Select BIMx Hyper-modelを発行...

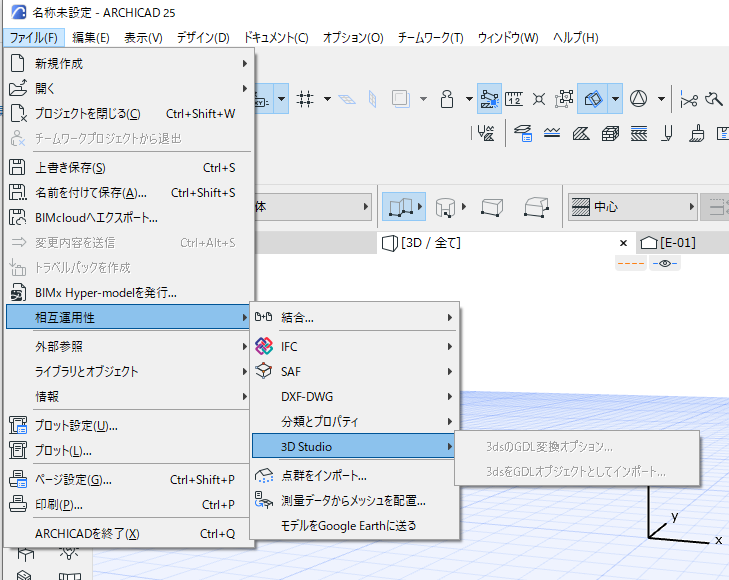coord(129,293)
